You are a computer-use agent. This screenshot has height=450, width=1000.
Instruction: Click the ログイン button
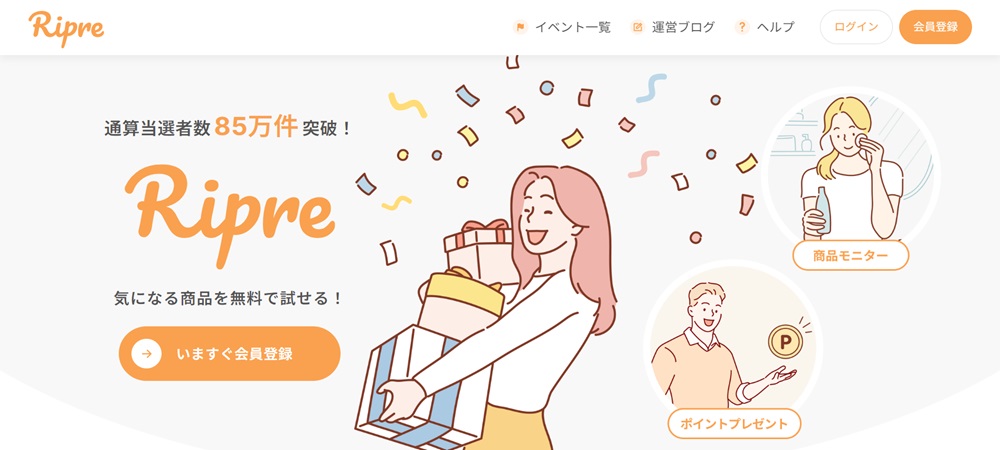click(x=856, y=27)
